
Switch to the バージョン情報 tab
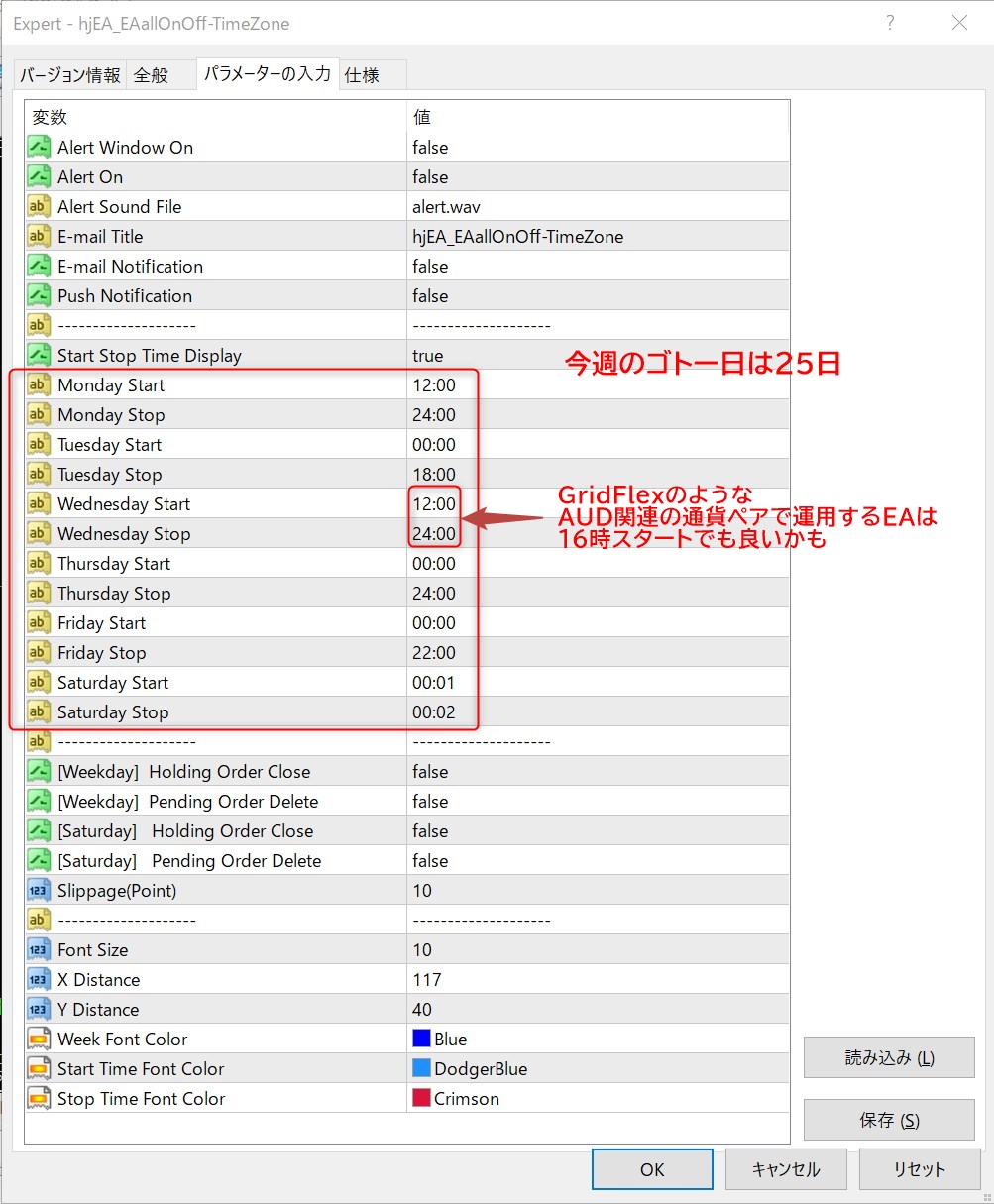[x=70, y=75]
